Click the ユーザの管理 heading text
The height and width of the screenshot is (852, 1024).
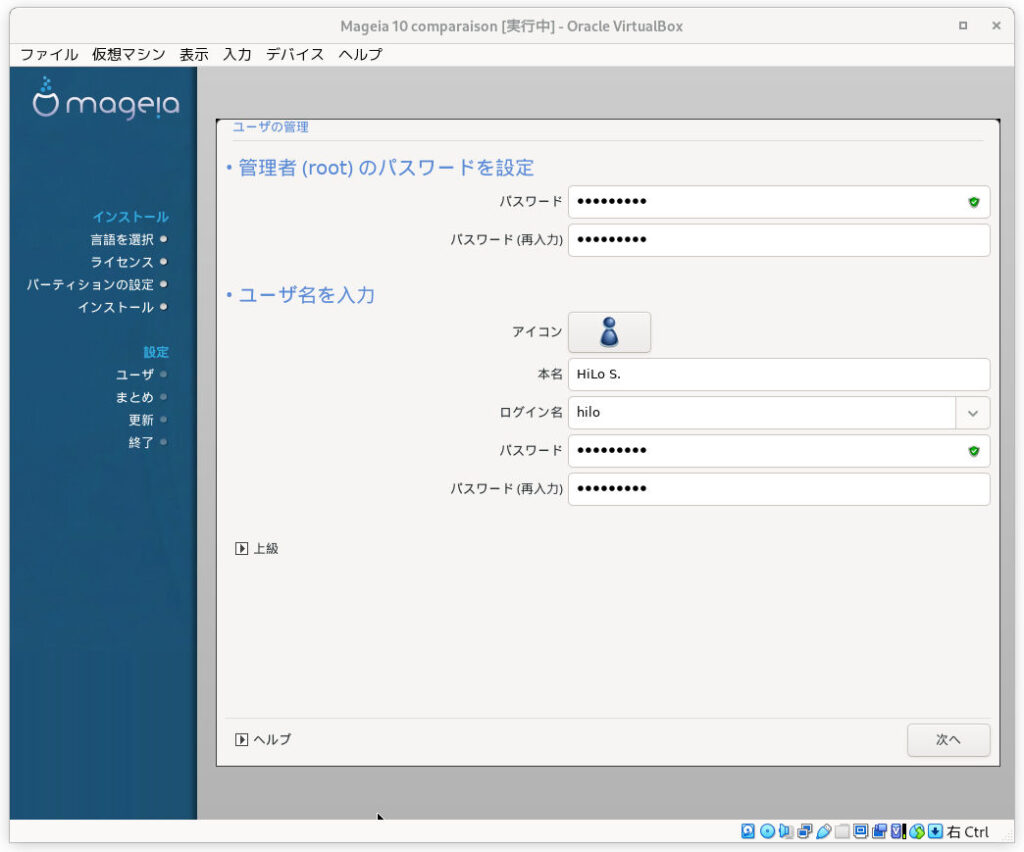pos(270,127)
